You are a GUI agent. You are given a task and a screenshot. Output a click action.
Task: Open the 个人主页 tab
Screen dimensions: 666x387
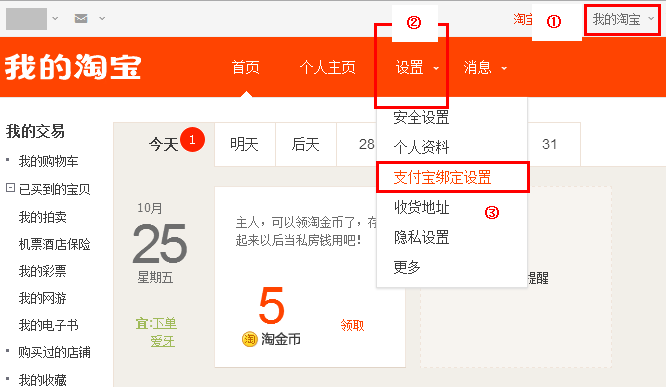click(x=327, y=68)
